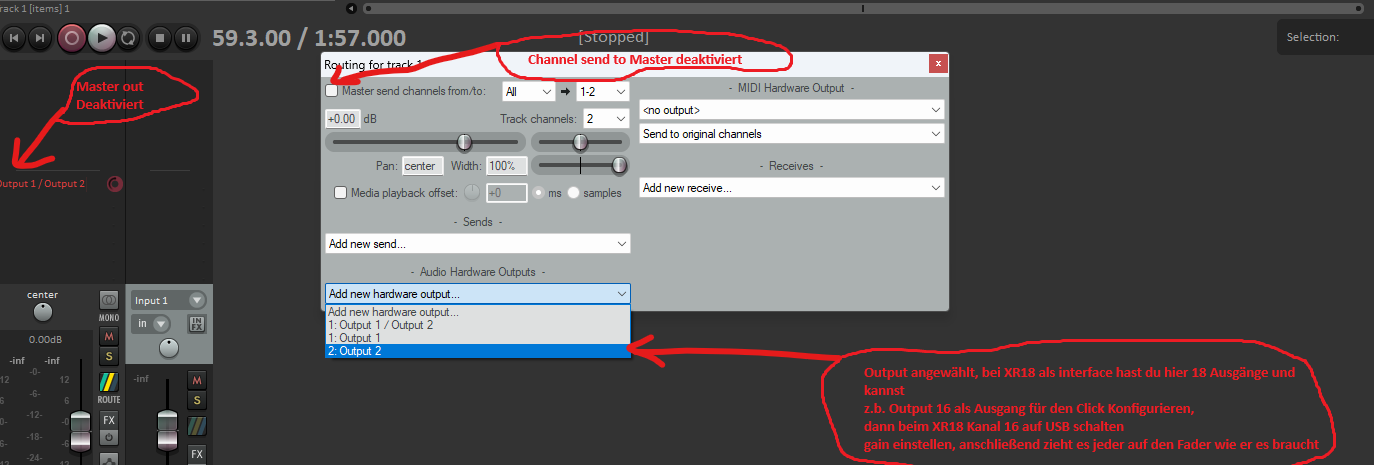Close the Routing for track window

coord(937,63)
